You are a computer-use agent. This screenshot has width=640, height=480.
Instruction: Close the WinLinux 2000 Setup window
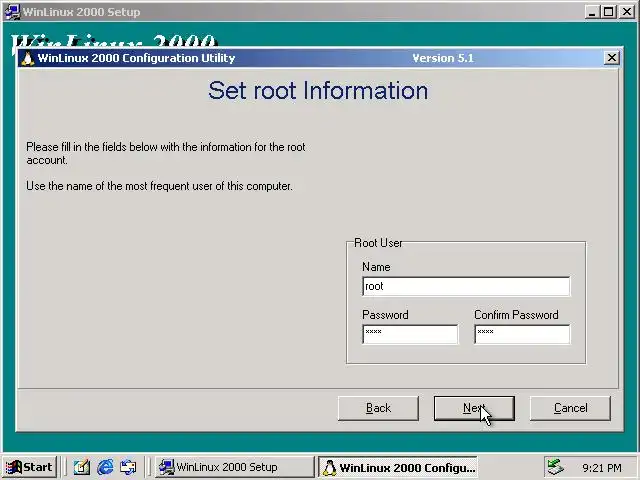627,12
